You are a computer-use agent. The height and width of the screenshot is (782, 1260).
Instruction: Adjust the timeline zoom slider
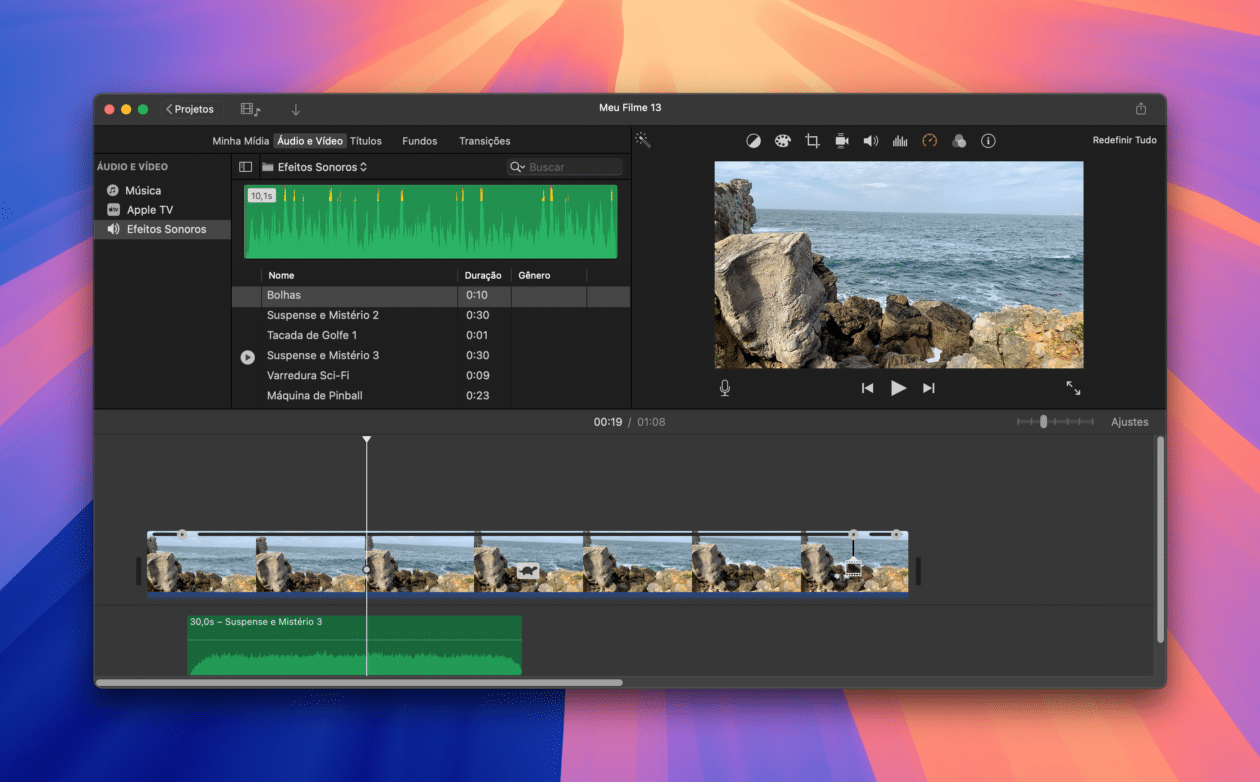coord(1043,422)
